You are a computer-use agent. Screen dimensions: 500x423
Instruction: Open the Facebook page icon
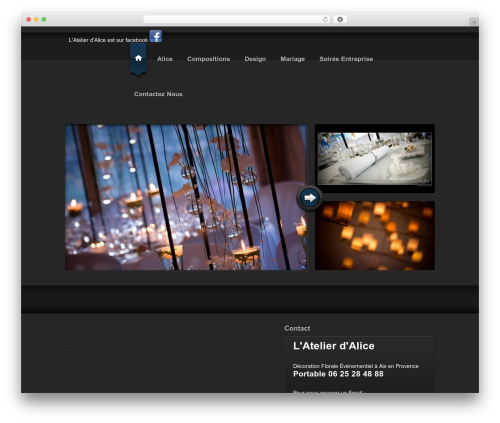coord(155,36)
